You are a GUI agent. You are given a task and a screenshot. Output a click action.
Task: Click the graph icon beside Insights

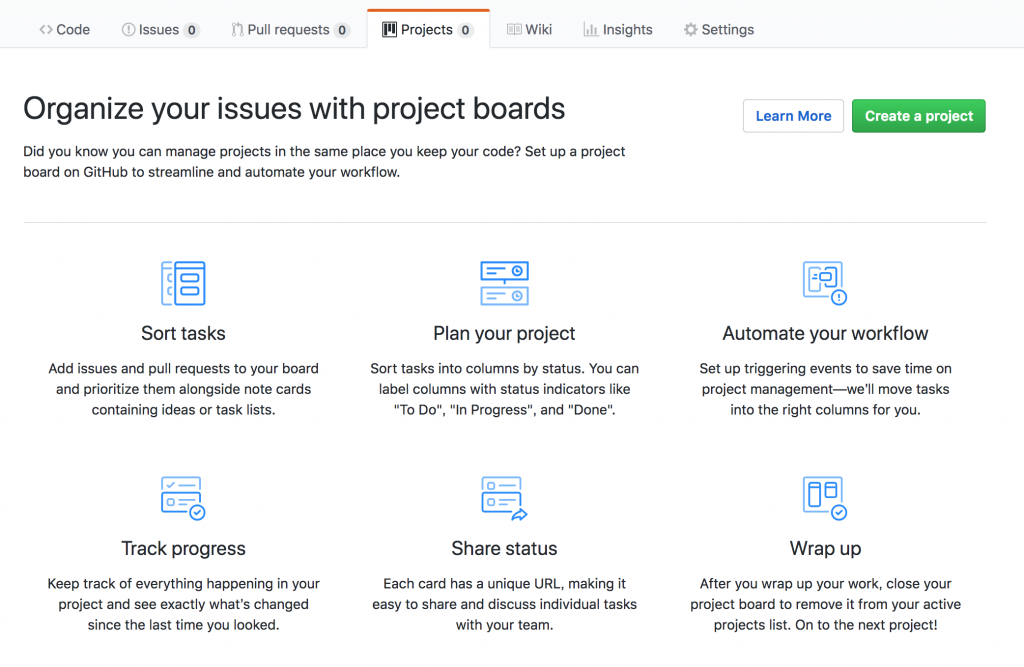pyautogui.click(x=591, y=30)
